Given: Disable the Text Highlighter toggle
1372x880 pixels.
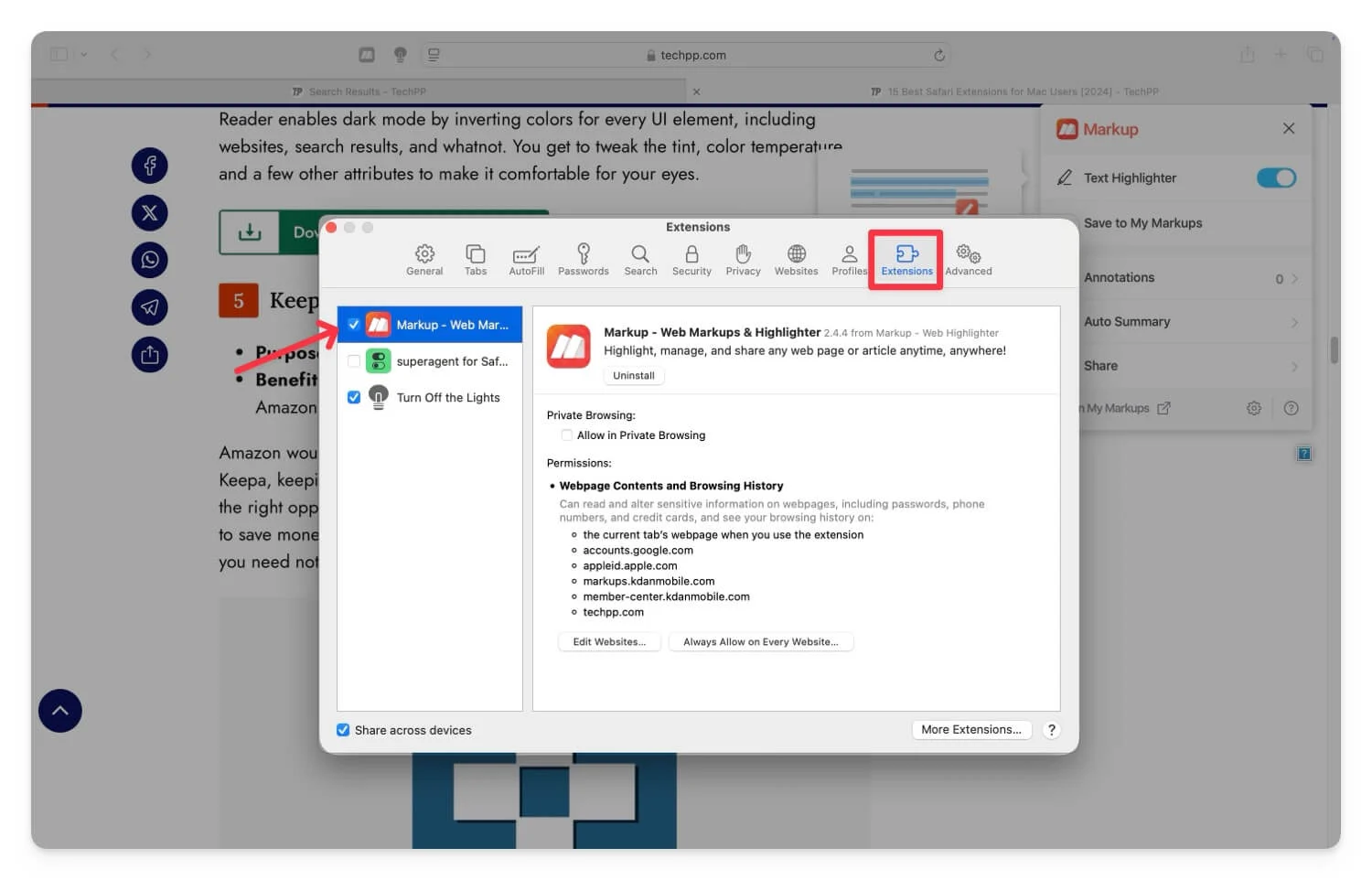Looking at the screenshot, I should tap(1276, 178).
